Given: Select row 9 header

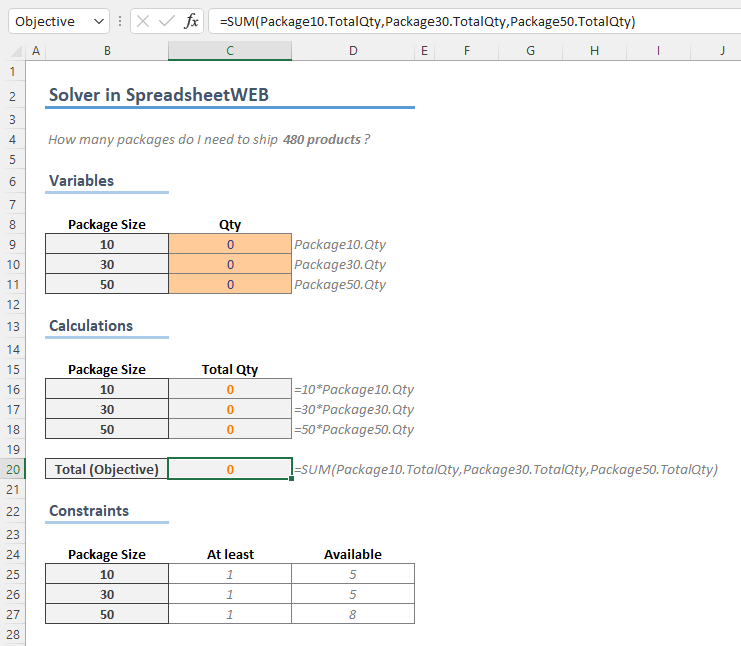Looking at the screenshot, I should (13, 245).
